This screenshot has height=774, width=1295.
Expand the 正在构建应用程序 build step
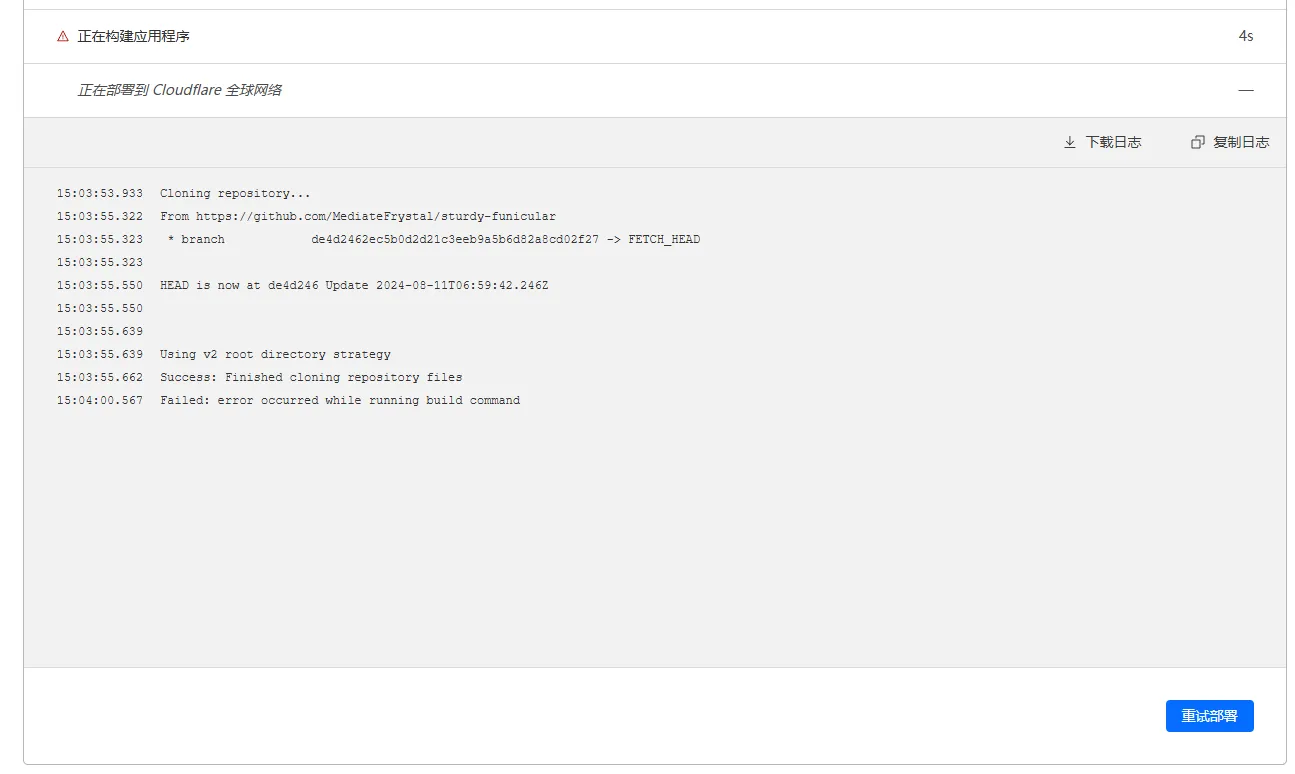(134, 36)
